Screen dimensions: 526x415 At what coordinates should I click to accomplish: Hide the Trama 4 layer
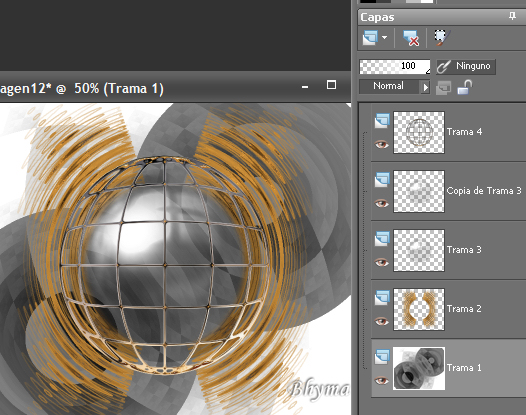[x=381, y=145]
